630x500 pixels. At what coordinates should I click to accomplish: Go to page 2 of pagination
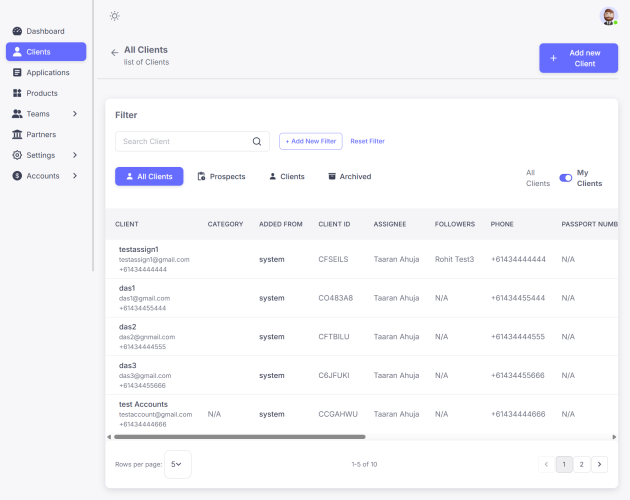pos(582,464)
